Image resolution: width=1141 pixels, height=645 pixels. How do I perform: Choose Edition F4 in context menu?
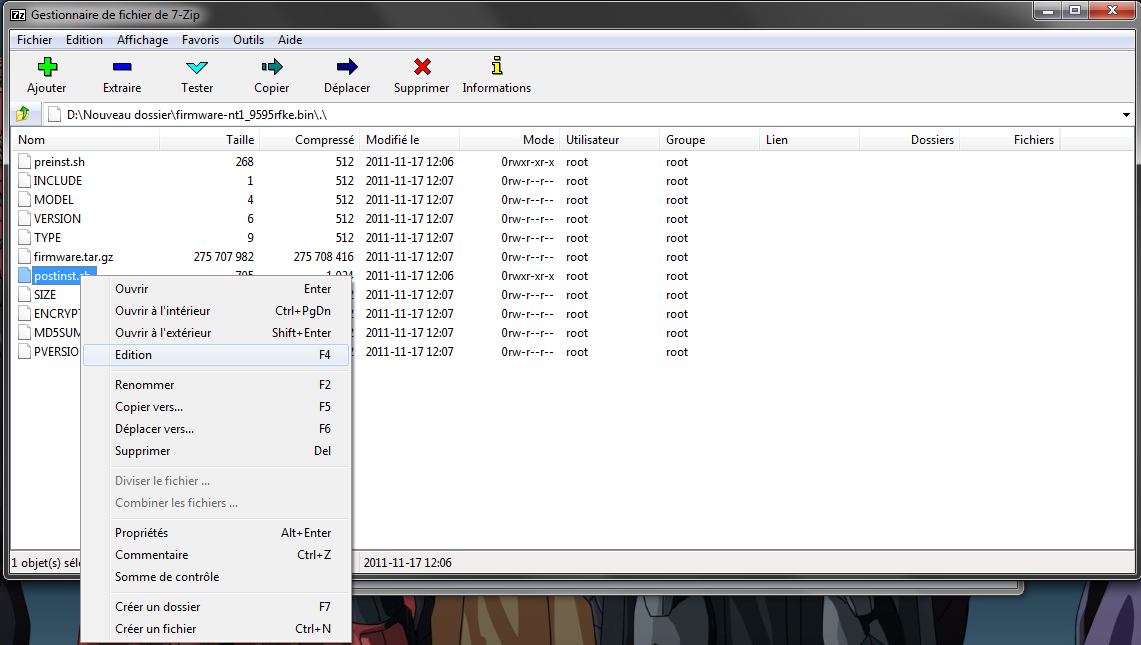[x=216, y=355]
